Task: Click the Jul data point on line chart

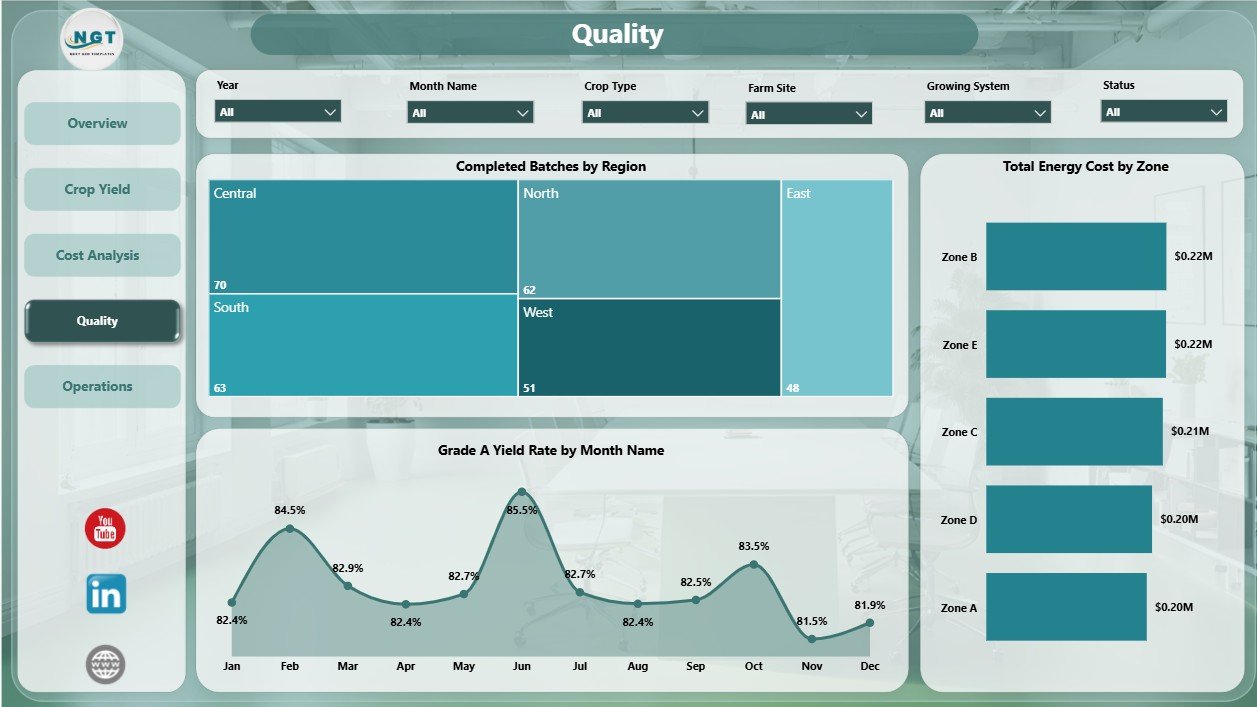Action: coord(580,592)
